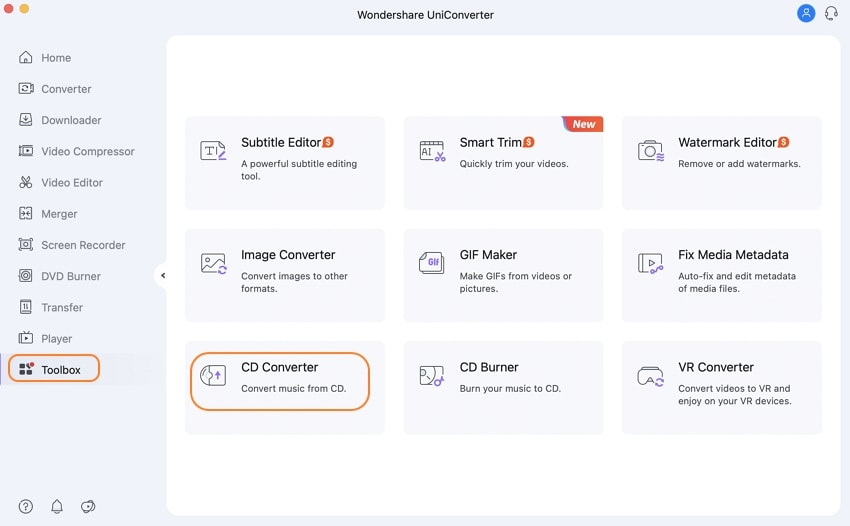Open CD Converter title

pyautogui.click(x=279, y=367)
